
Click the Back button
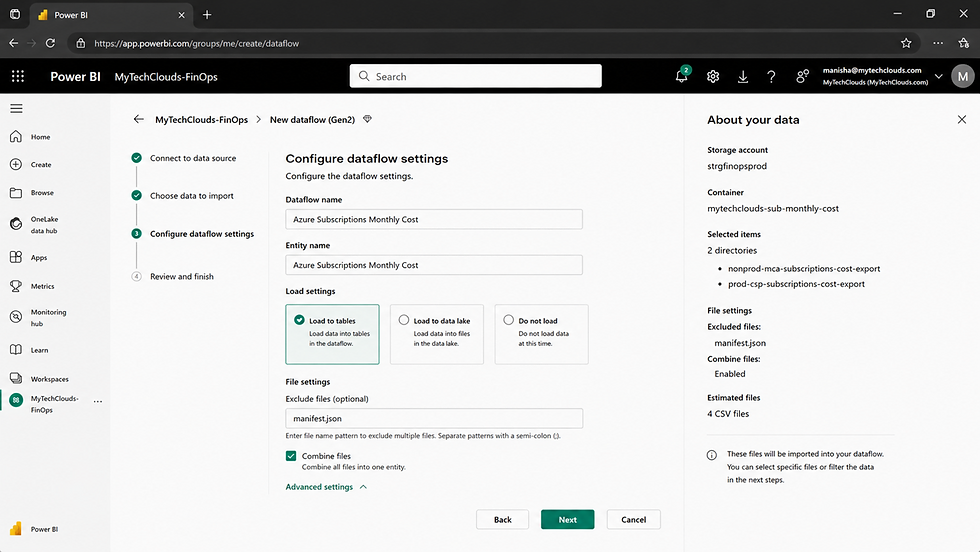point(502,519)
